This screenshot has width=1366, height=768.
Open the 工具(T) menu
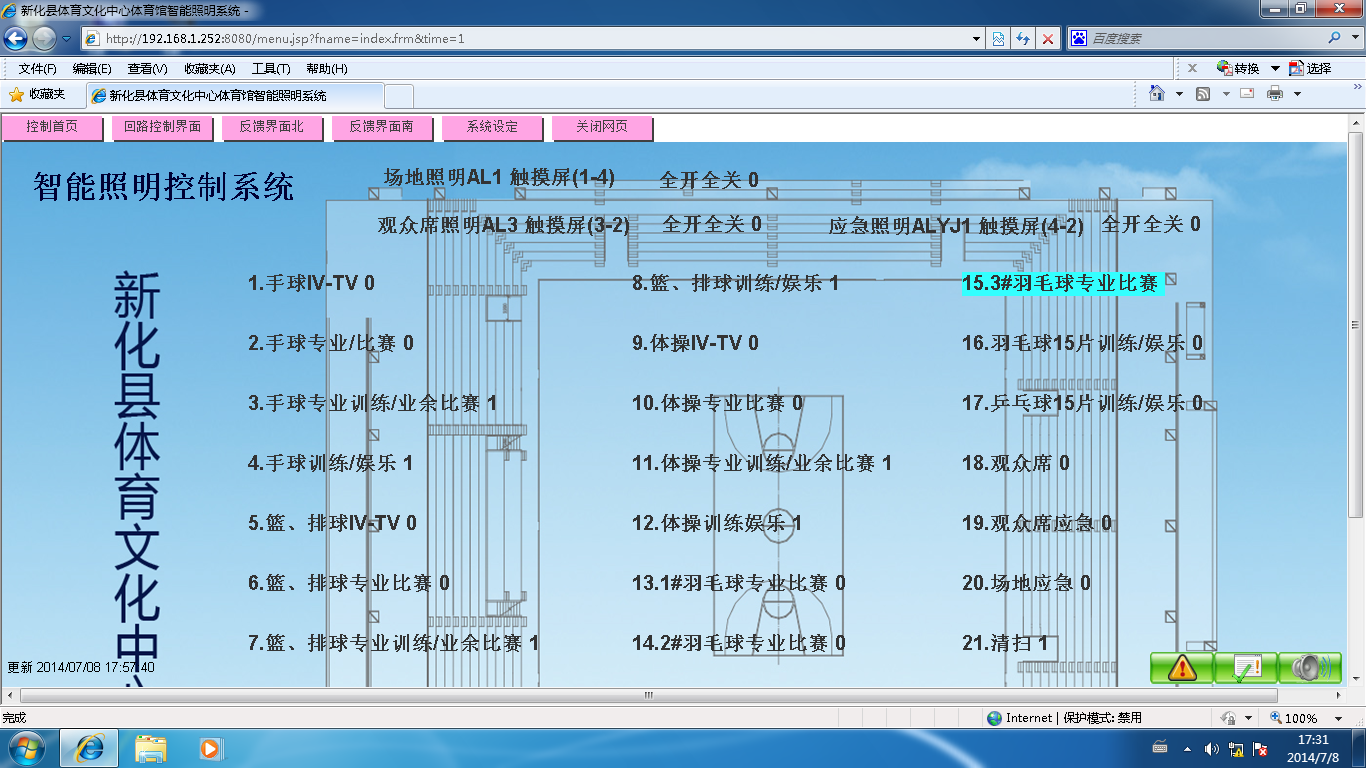270,68
